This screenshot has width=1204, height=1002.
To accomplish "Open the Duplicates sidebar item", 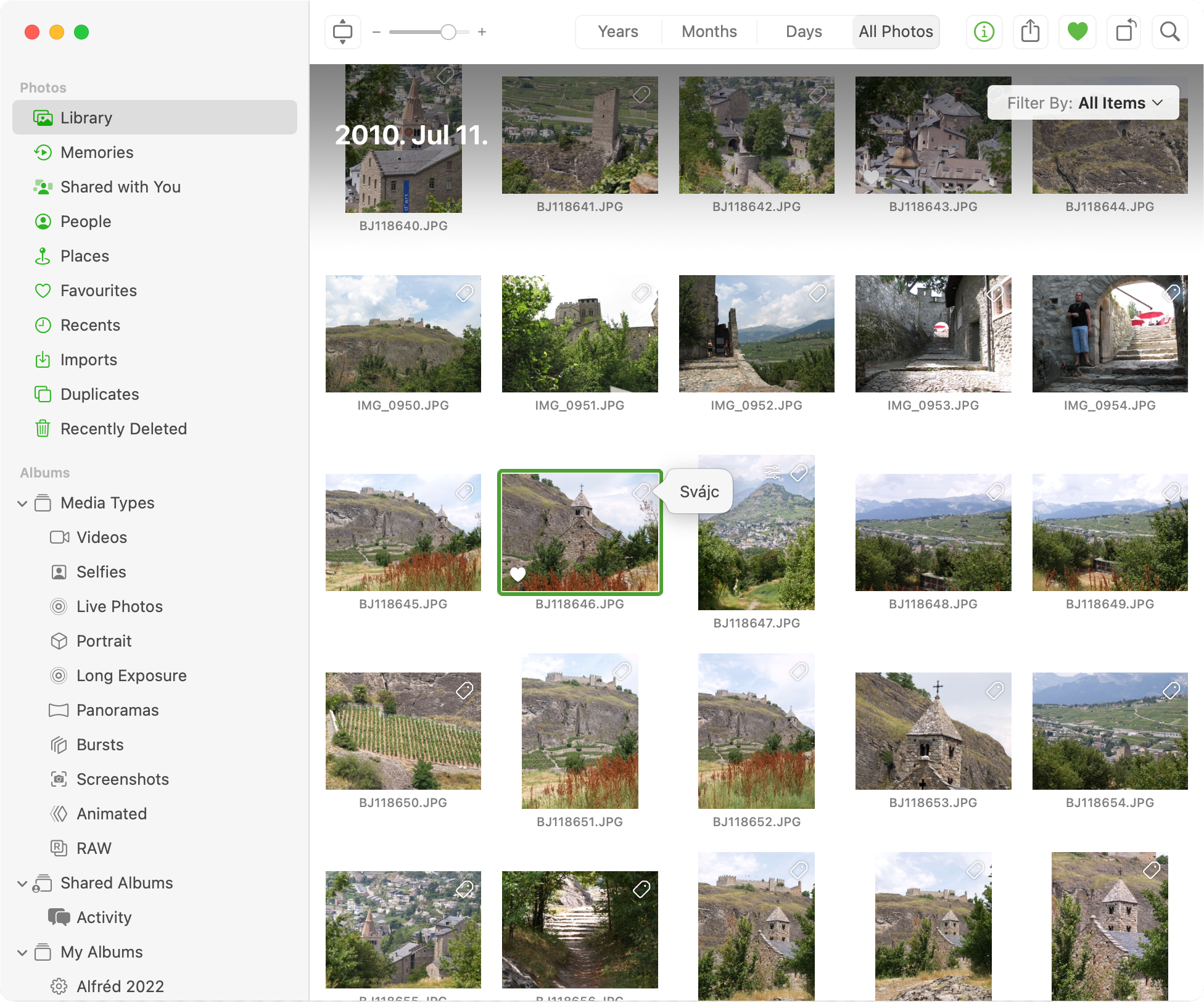I will (x=99, y=394).
